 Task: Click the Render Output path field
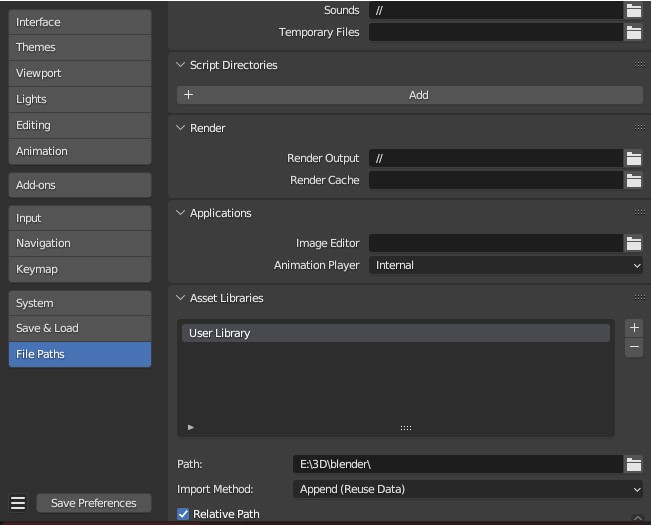496,158
